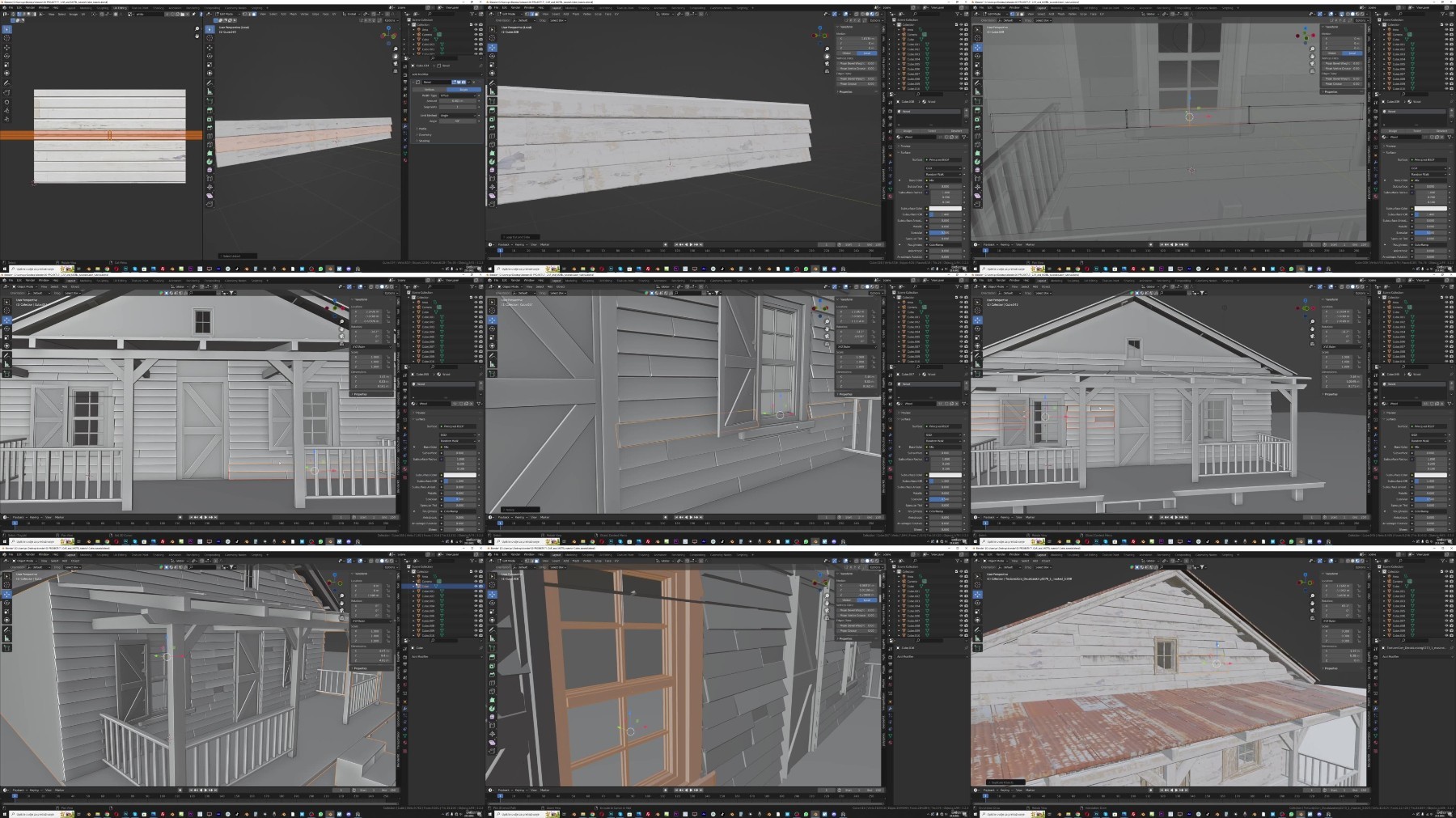Open Windows Start in the UV-editor screenshot's taskbar
Image resolution: width=1456 pixels, height=818 pixels.
pos(4,269)
